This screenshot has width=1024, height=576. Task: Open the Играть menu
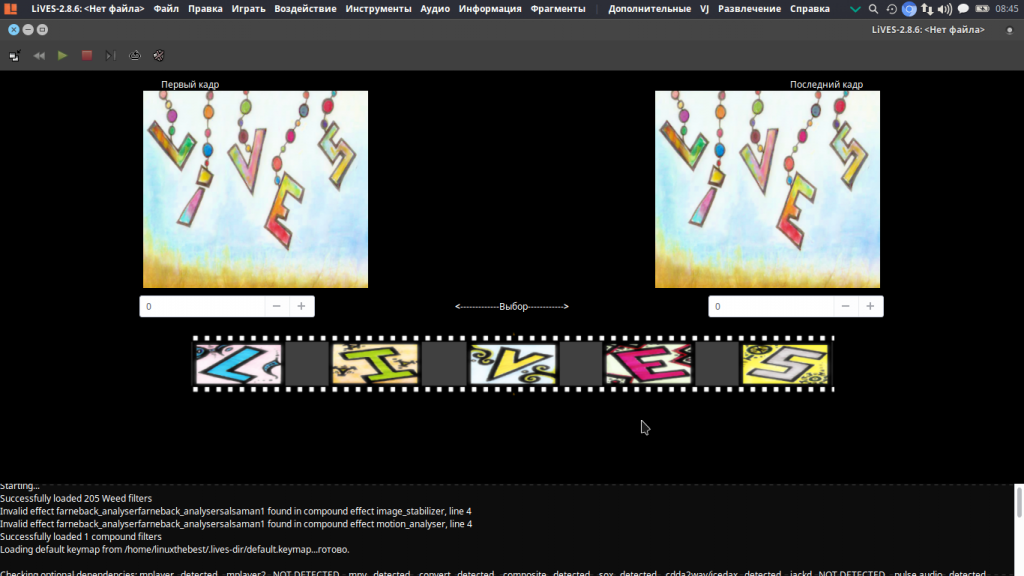point(248,8)
